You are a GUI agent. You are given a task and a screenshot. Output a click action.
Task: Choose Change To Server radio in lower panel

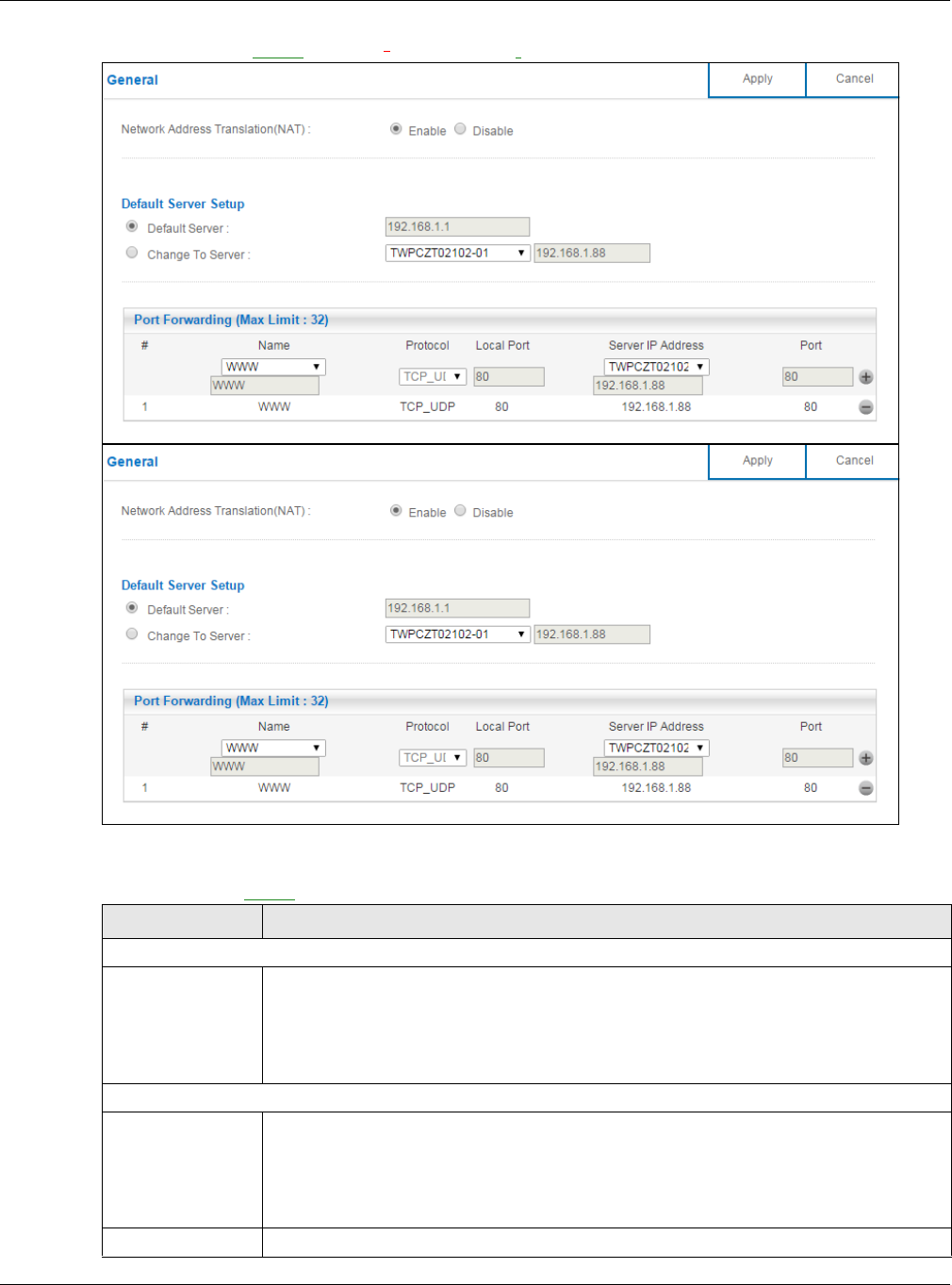[132, 634]
